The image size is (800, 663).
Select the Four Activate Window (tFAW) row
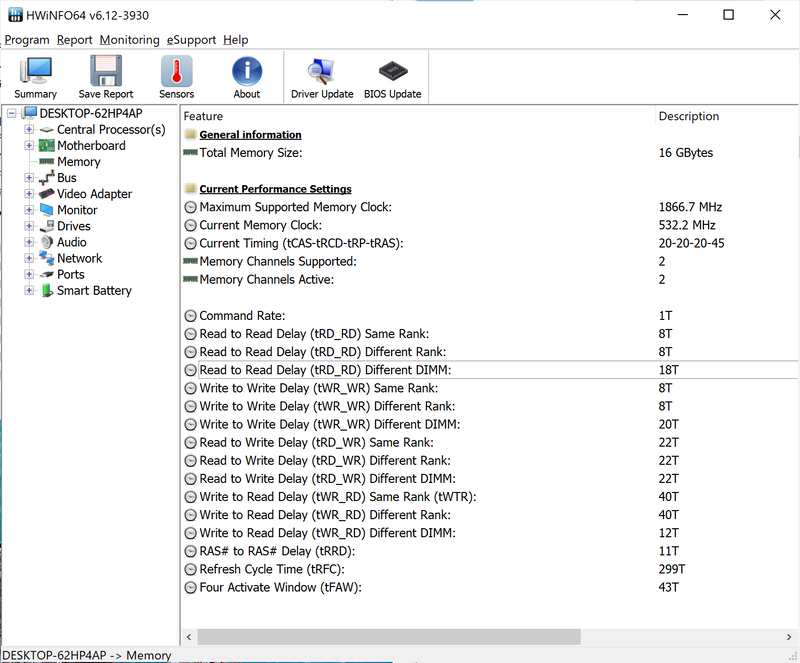coord(490,587)
